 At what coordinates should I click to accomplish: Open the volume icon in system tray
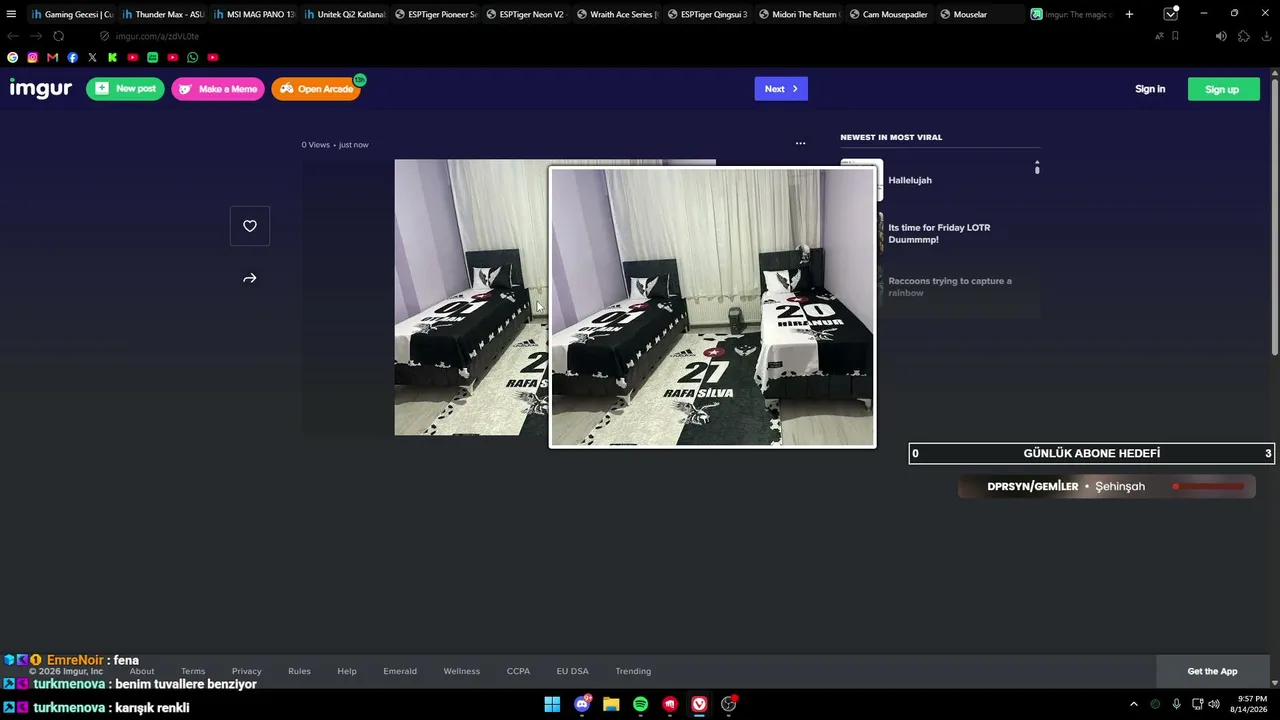coord(1214,704)
